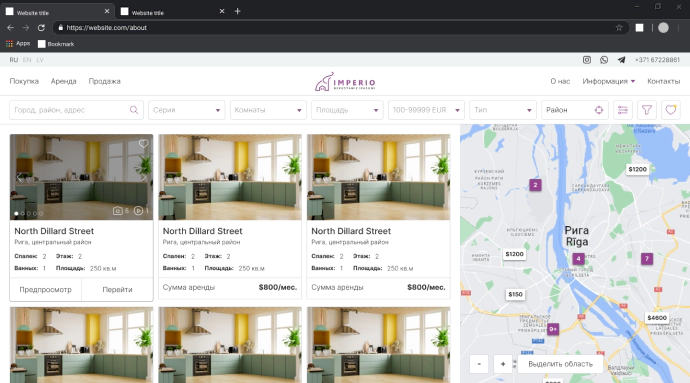Call the phone number +371 67228861

point(657,60)
